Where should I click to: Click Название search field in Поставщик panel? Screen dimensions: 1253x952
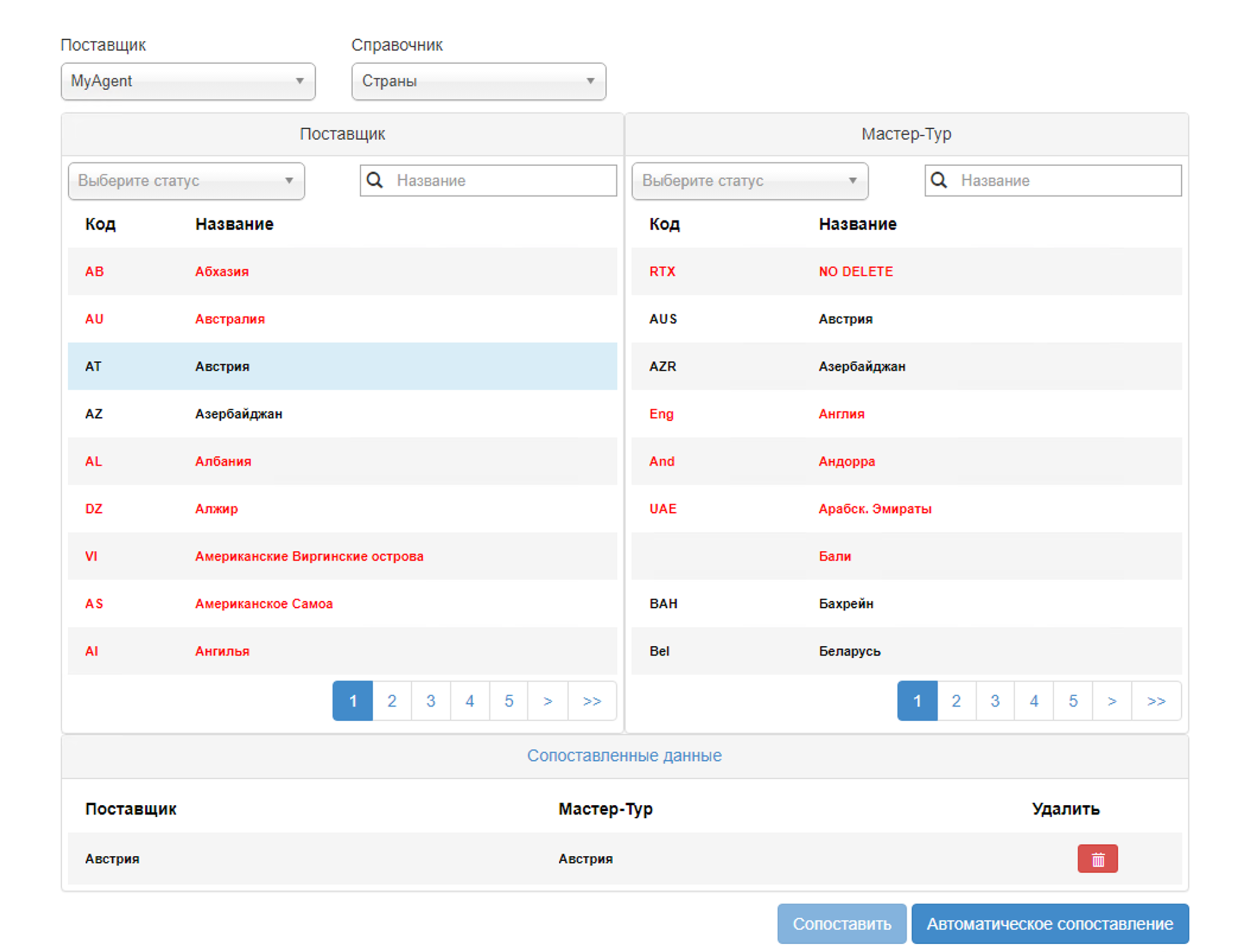[502, 180]
